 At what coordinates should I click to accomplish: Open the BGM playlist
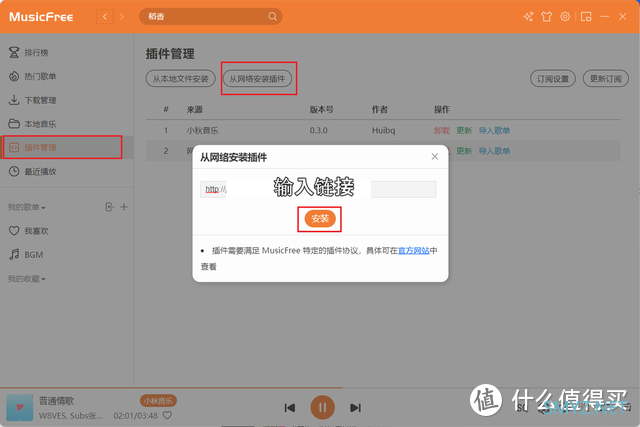coord(67,255)
